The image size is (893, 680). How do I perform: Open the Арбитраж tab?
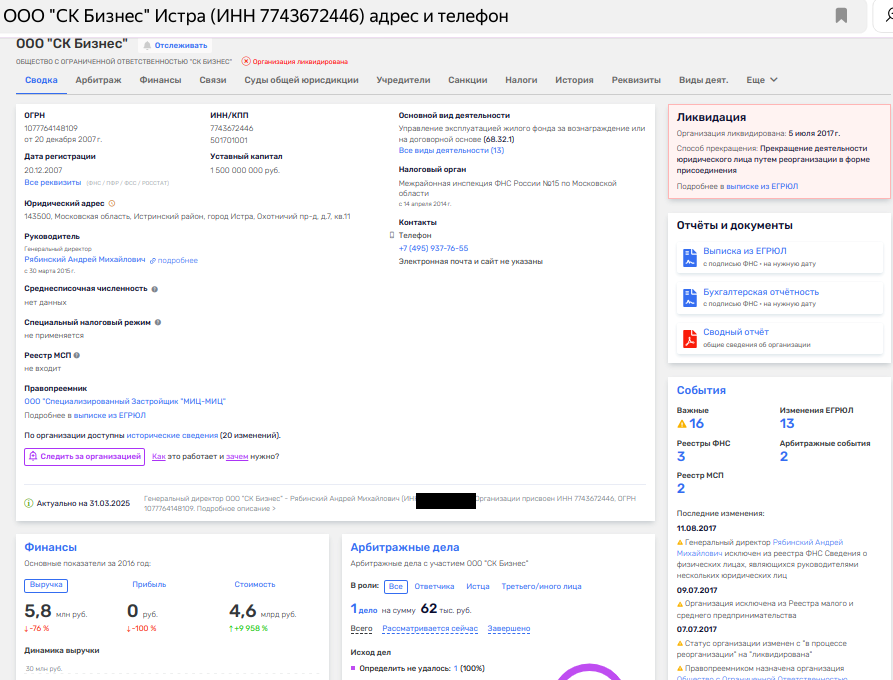[x=98, y=80]
